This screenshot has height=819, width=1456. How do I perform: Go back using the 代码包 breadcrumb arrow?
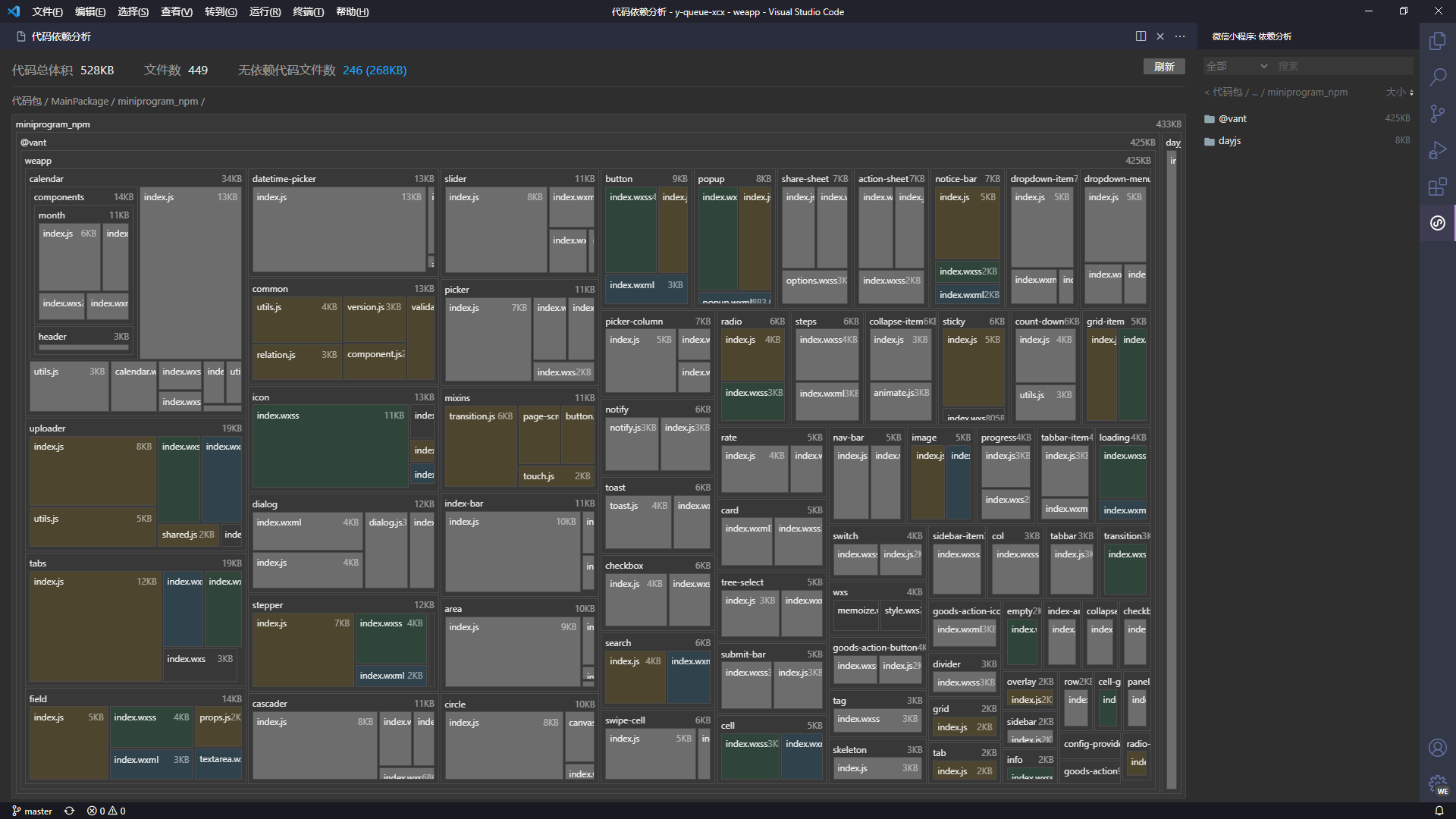(x=1207, y=93)
